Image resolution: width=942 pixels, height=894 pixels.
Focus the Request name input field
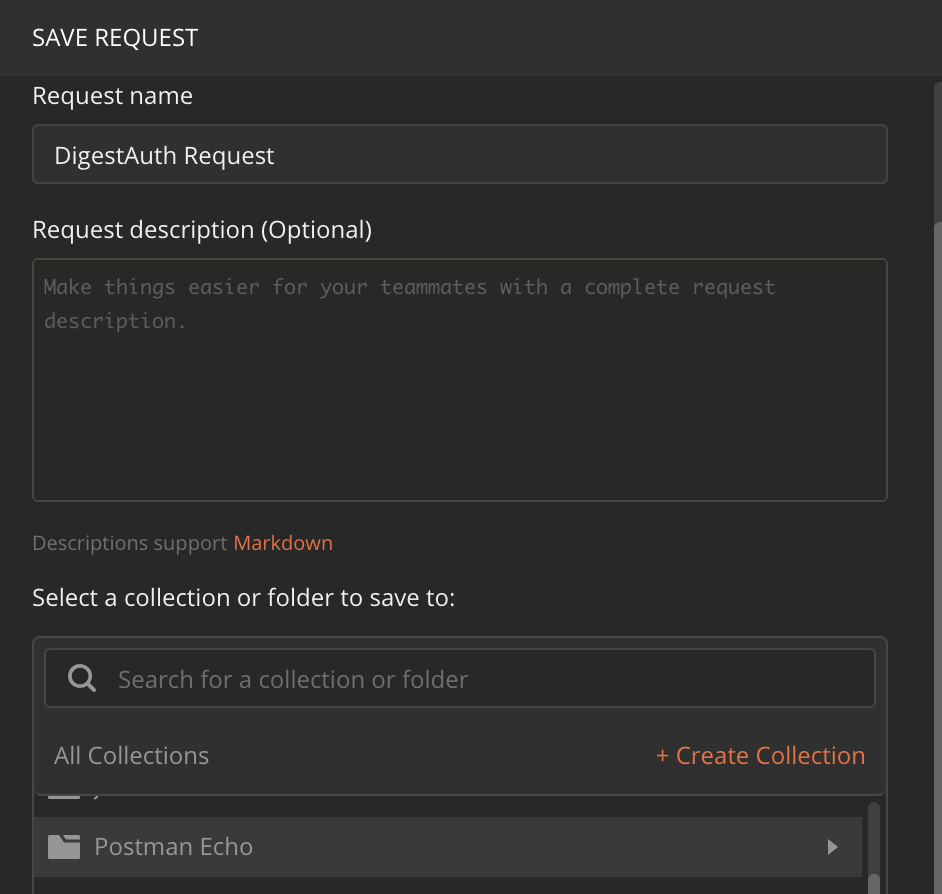click(460, 154)
